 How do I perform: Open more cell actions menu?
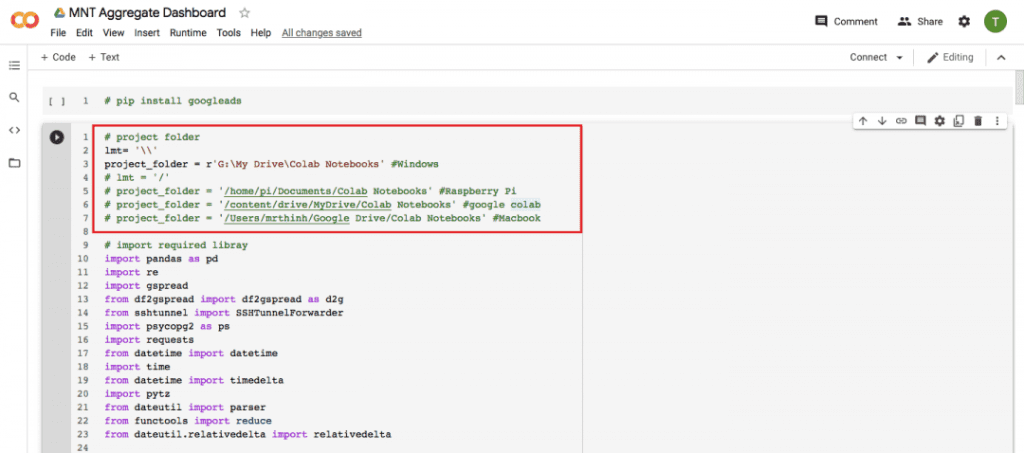[x=997, y=121]
